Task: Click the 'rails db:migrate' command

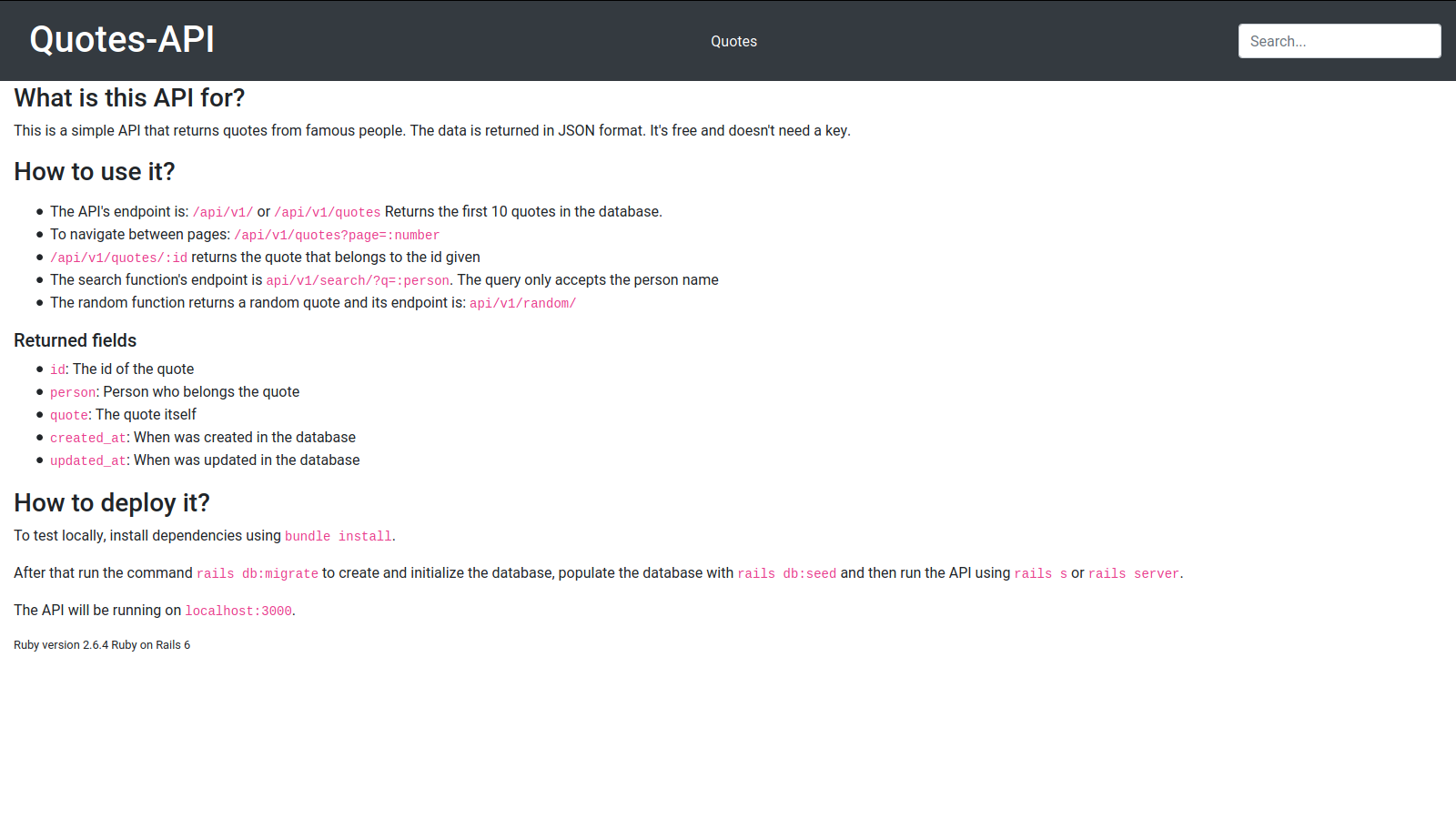Action: [x=258, y=573]
